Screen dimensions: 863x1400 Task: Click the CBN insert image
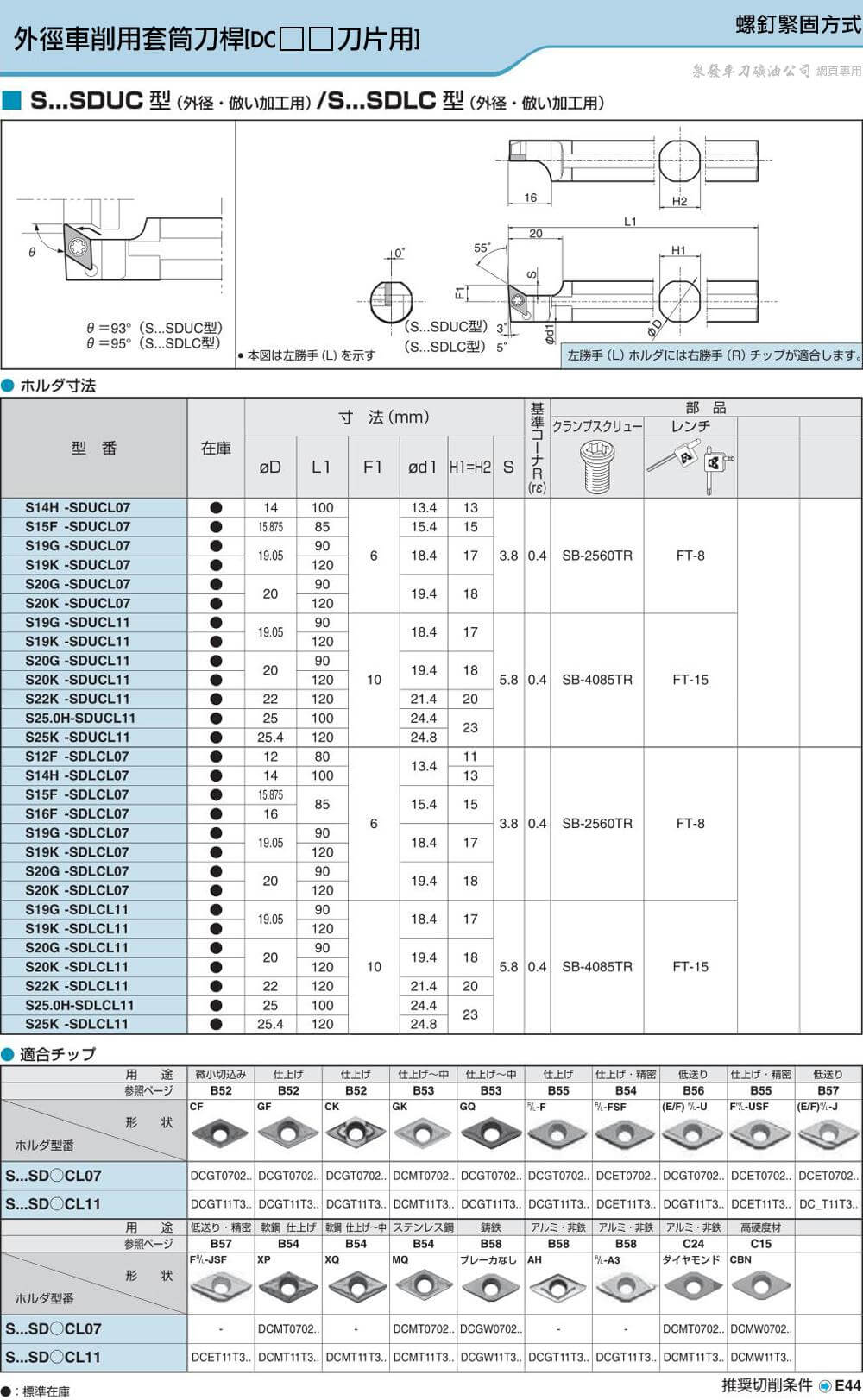(760, 1287)
